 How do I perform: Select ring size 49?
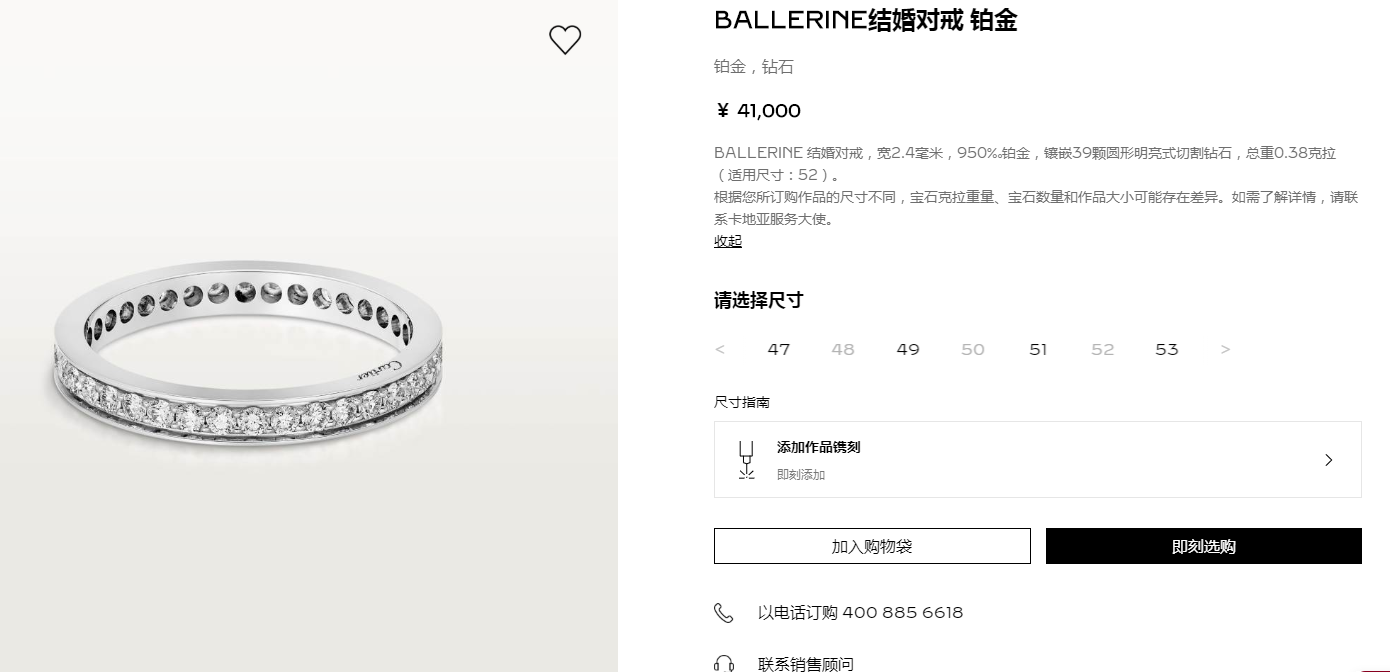point(908,350)
